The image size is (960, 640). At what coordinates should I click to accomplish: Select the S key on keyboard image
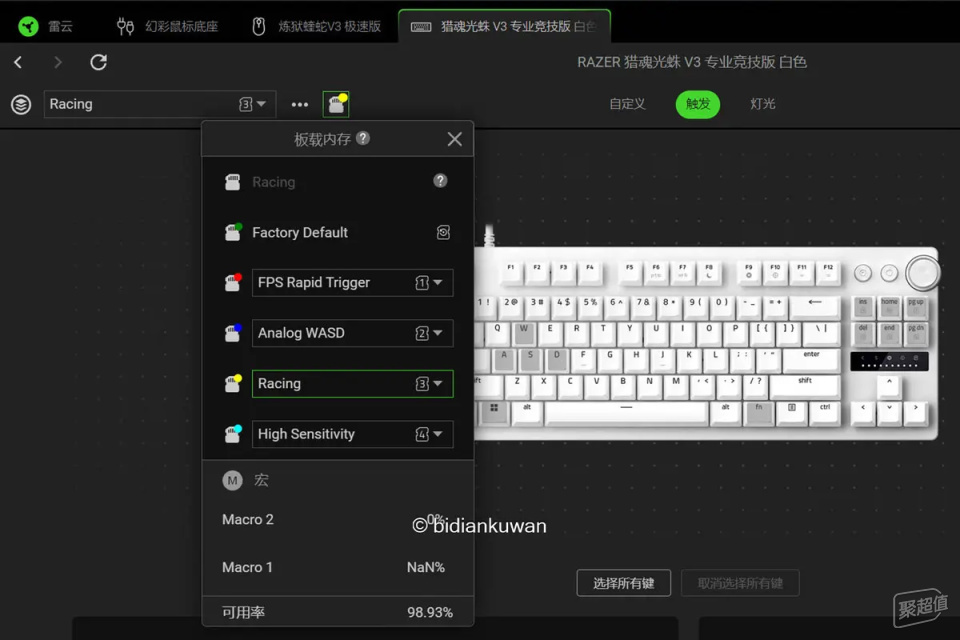530,359
